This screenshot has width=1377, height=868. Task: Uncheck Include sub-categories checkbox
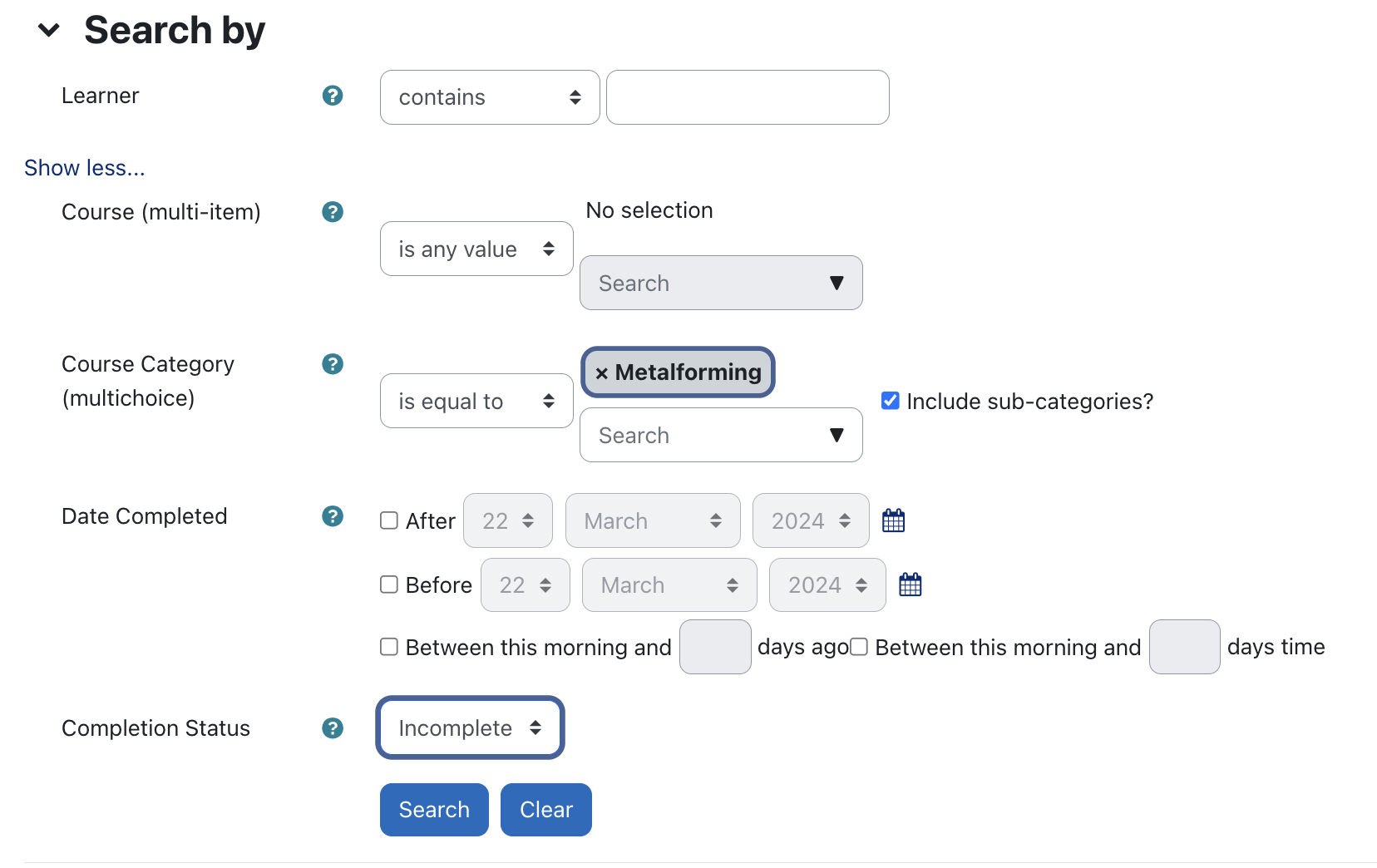890,401
